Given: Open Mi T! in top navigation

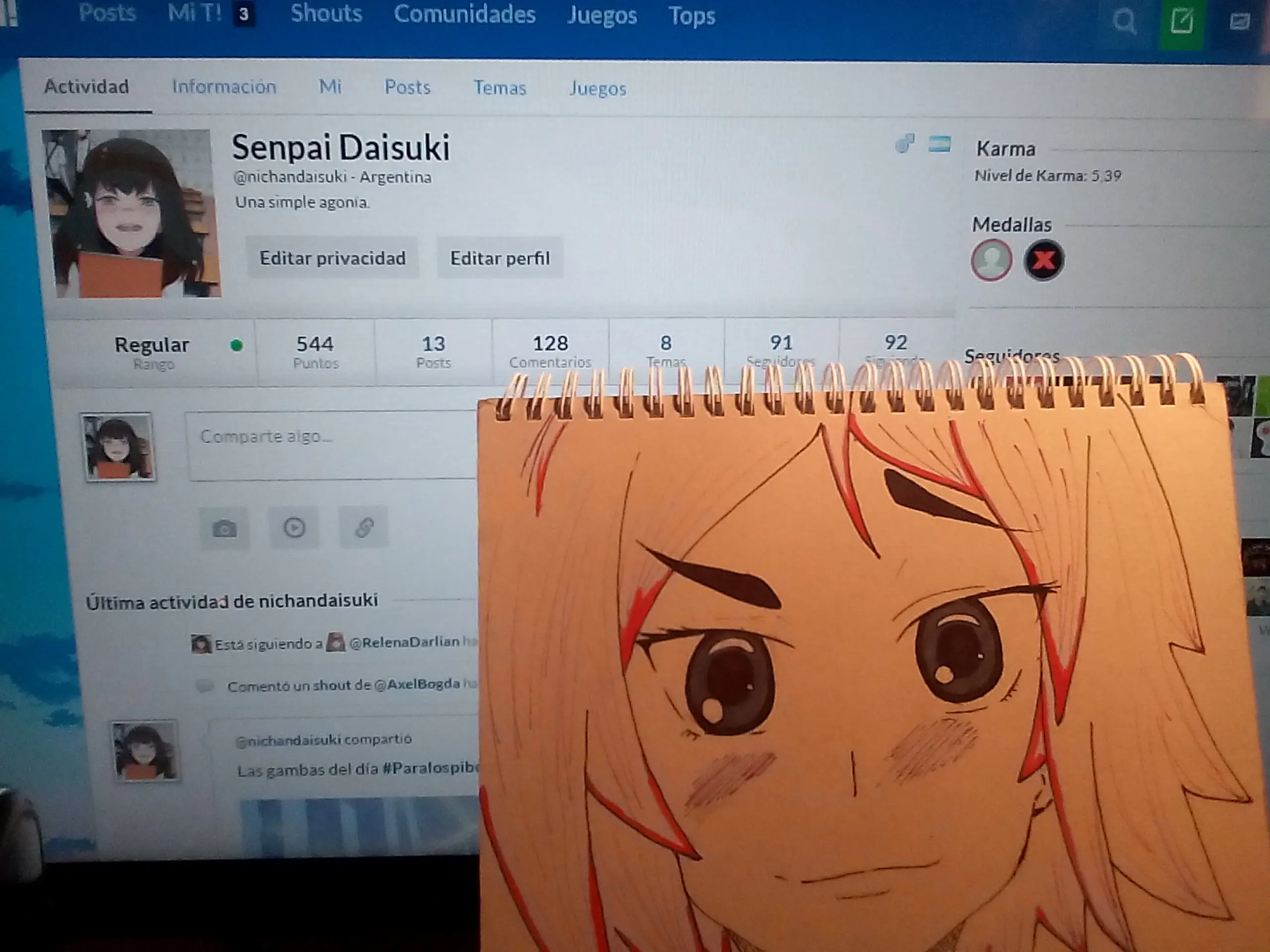Looking at the screenshot, I should click(194, 12).
